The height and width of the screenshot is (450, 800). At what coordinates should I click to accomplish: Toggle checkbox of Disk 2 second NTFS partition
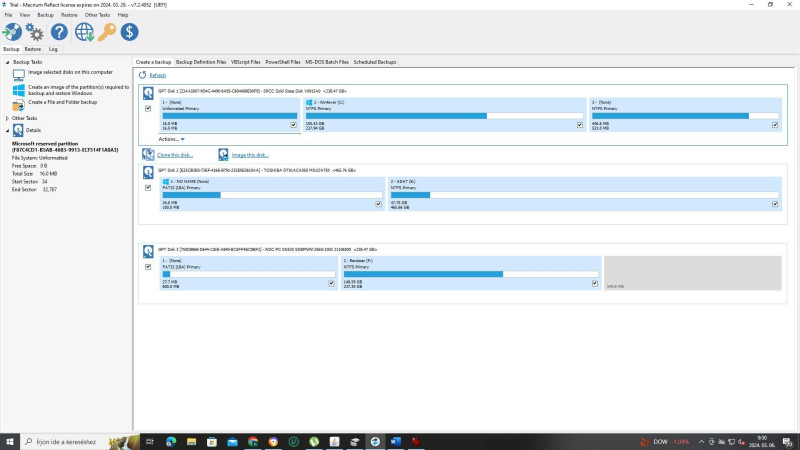click(775, 204)
